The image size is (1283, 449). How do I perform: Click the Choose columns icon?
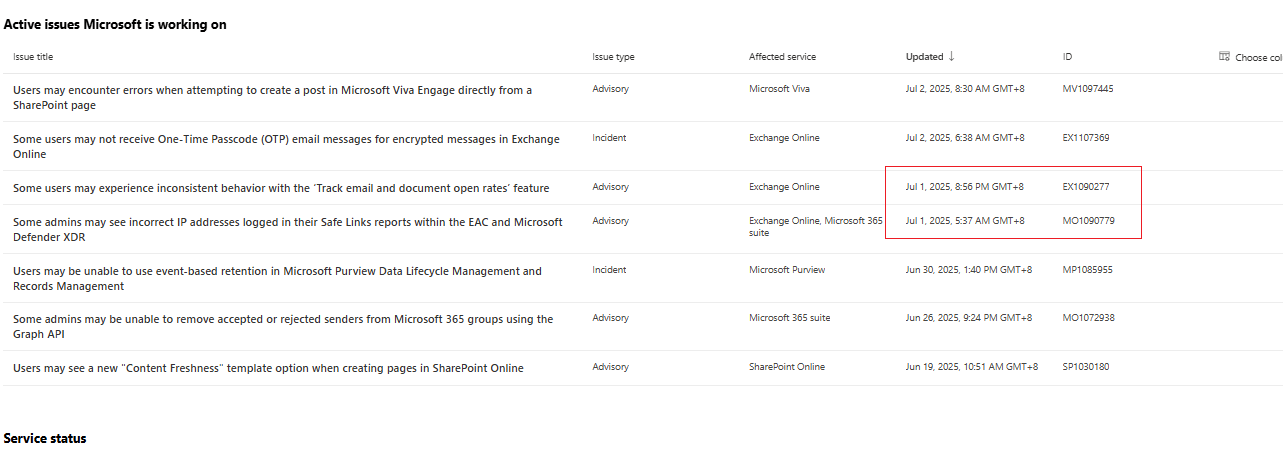[1224, 57]
